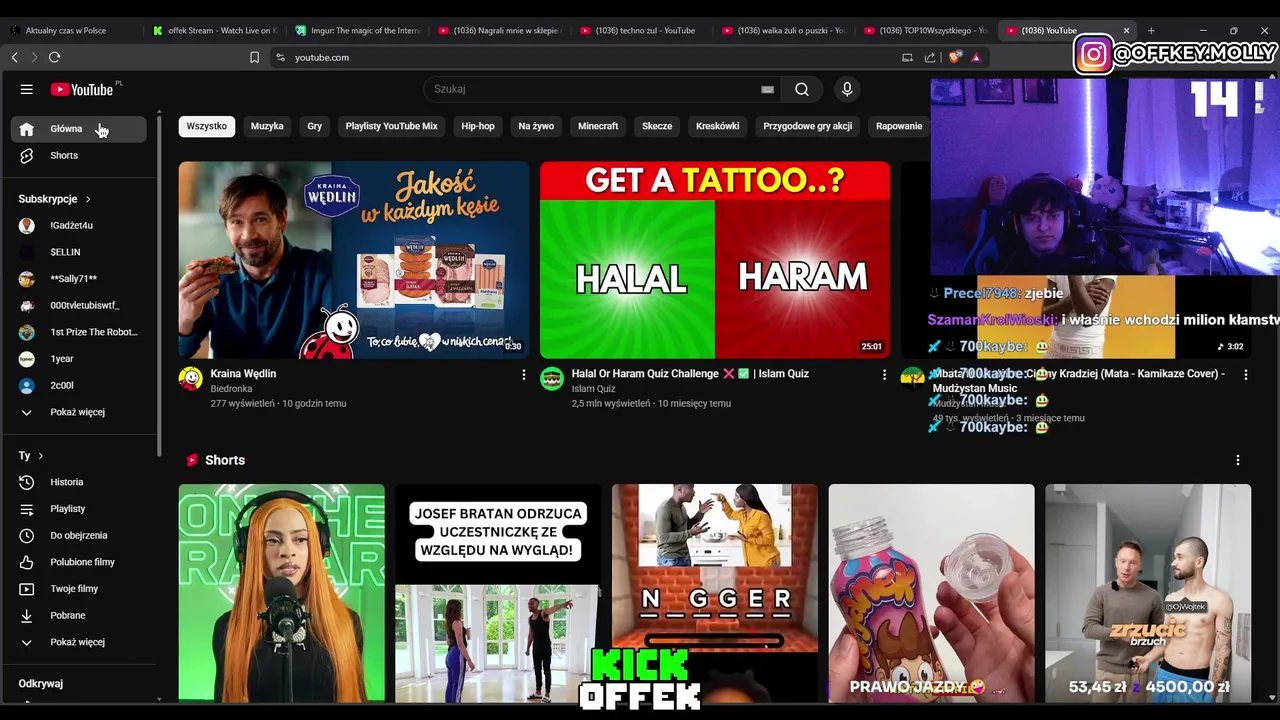Play the HALAL HARAM video thumbnail
Screen dimensions: 1280x720
click(x=715, y=260)
